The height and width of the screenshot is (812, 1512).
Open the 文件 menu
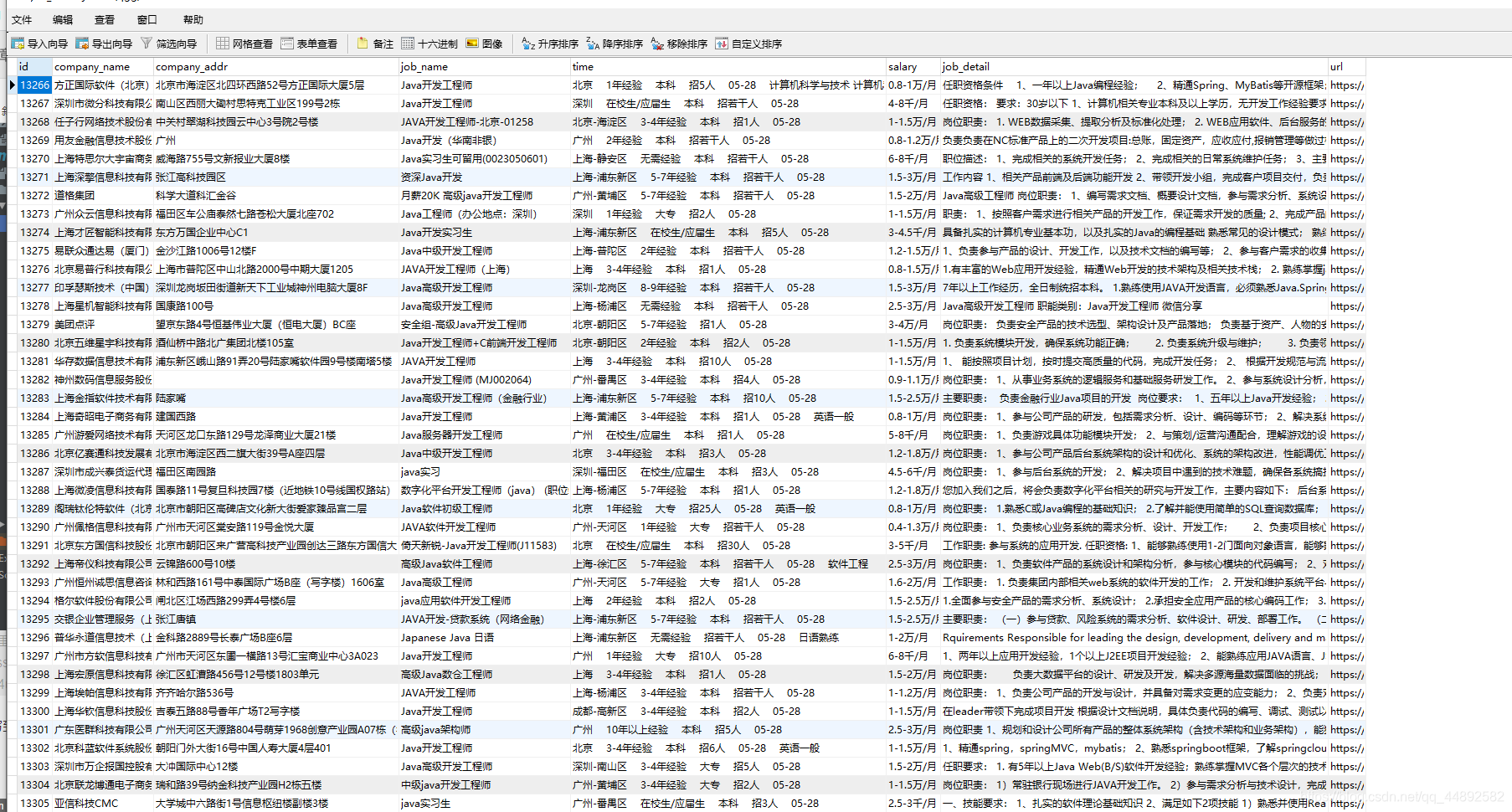22,19
